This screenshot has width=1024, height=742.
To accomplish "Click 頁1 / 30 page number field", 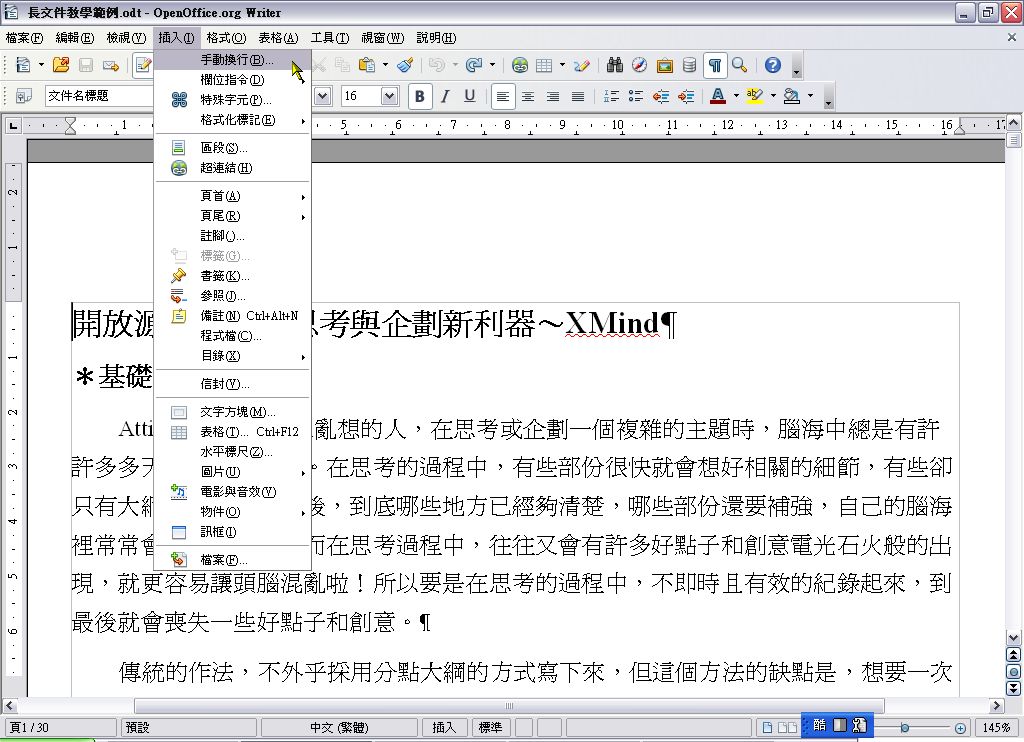I will [x=60, y=728].
